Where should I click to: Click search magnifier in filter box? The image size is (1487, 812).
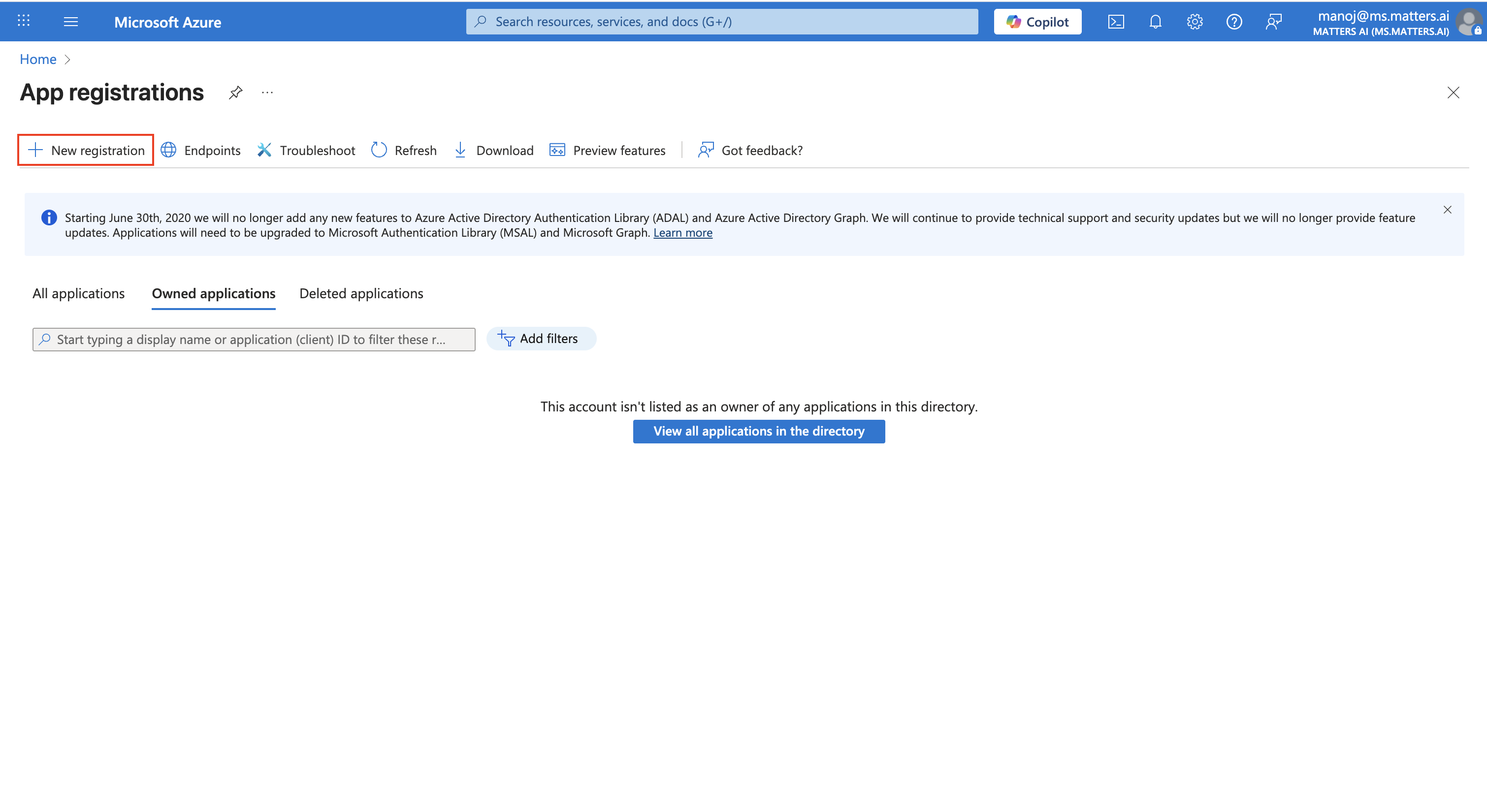pyautogui.click(x=44, y=340)
